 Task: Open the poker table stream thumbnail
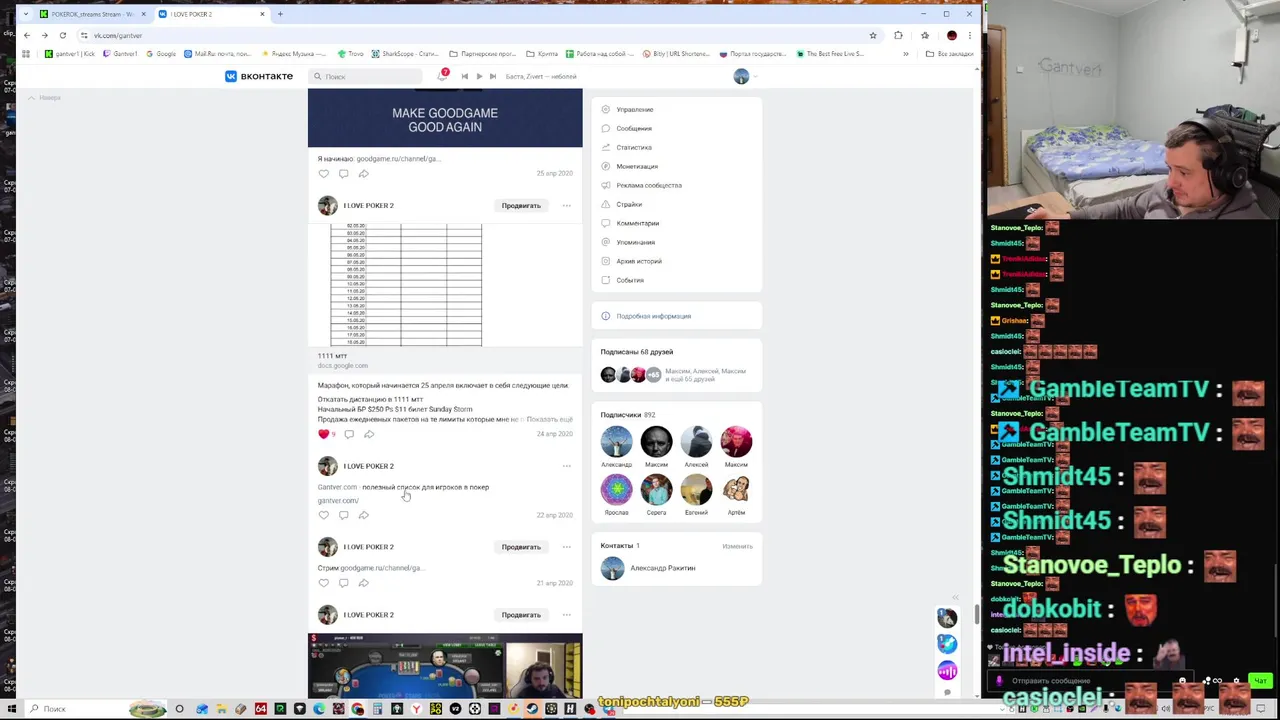pyautogui.click(x=445, y=666)
